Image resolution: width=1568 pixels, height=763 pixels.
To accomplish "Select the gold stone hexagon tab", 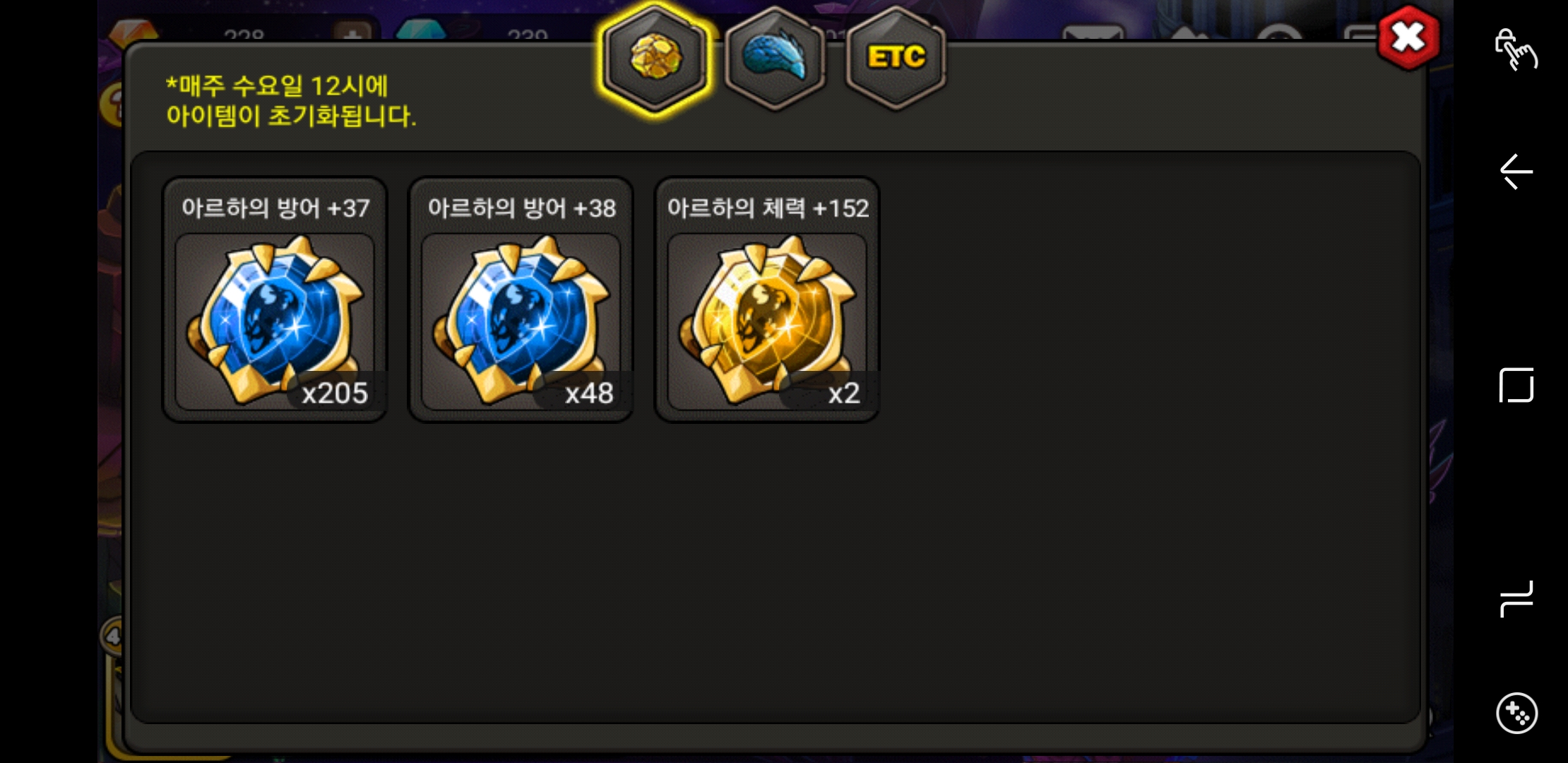I will click(x=655, y=58).
